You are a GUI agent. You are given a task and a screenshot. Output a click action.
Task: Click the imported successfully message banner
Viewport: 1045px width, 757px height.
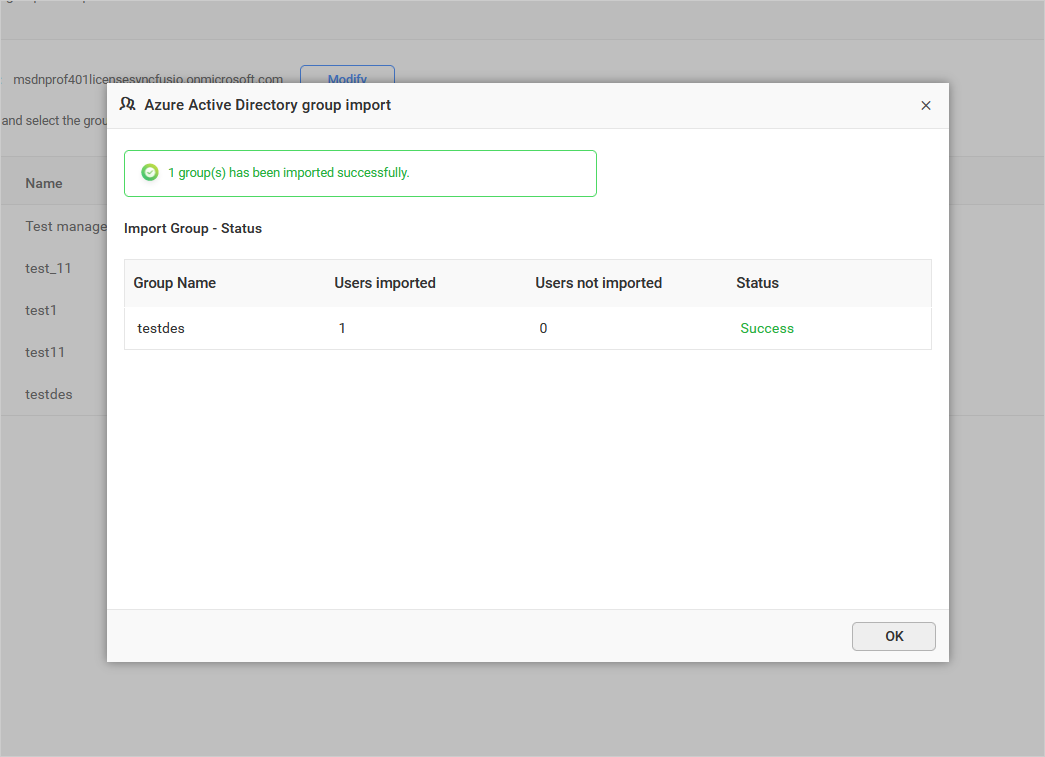pos(360,172)
